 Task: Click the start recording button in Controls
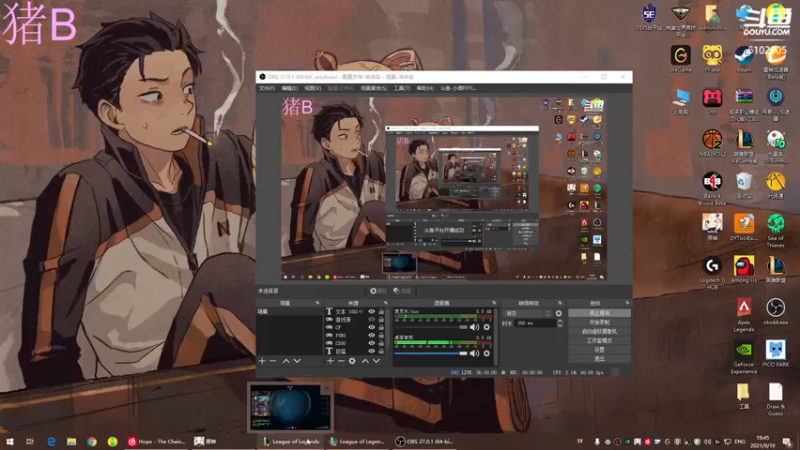pyautogui.click(x=599, y=322)
